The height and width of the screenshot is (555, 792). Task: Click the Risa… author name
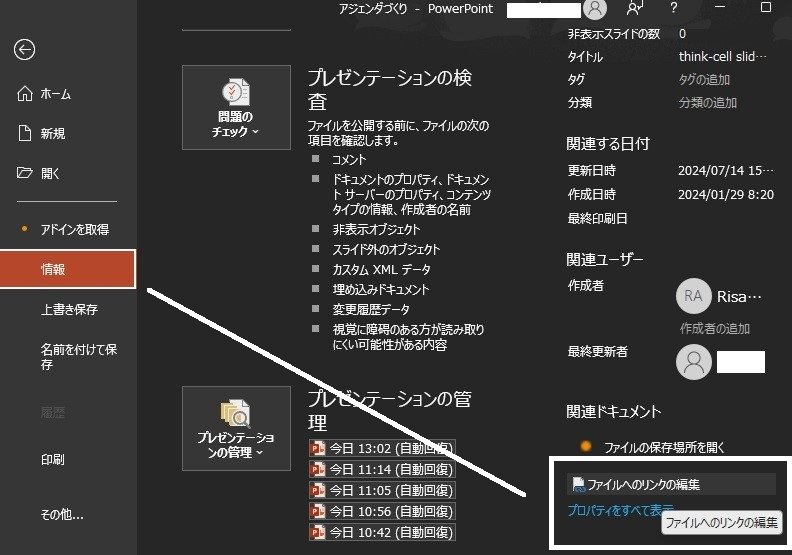click(x=739, y=296)
